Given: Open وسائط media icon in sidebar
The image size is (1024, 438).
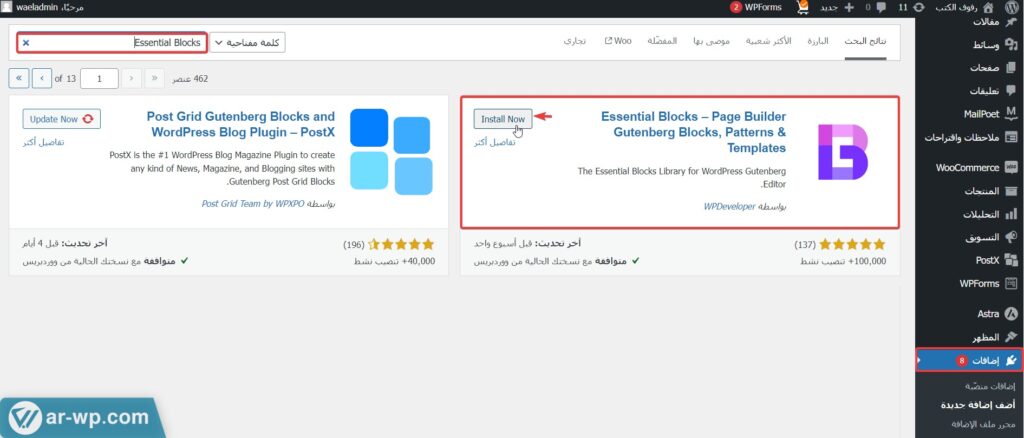Looking at the screenshot, I should click(1011, 44).
